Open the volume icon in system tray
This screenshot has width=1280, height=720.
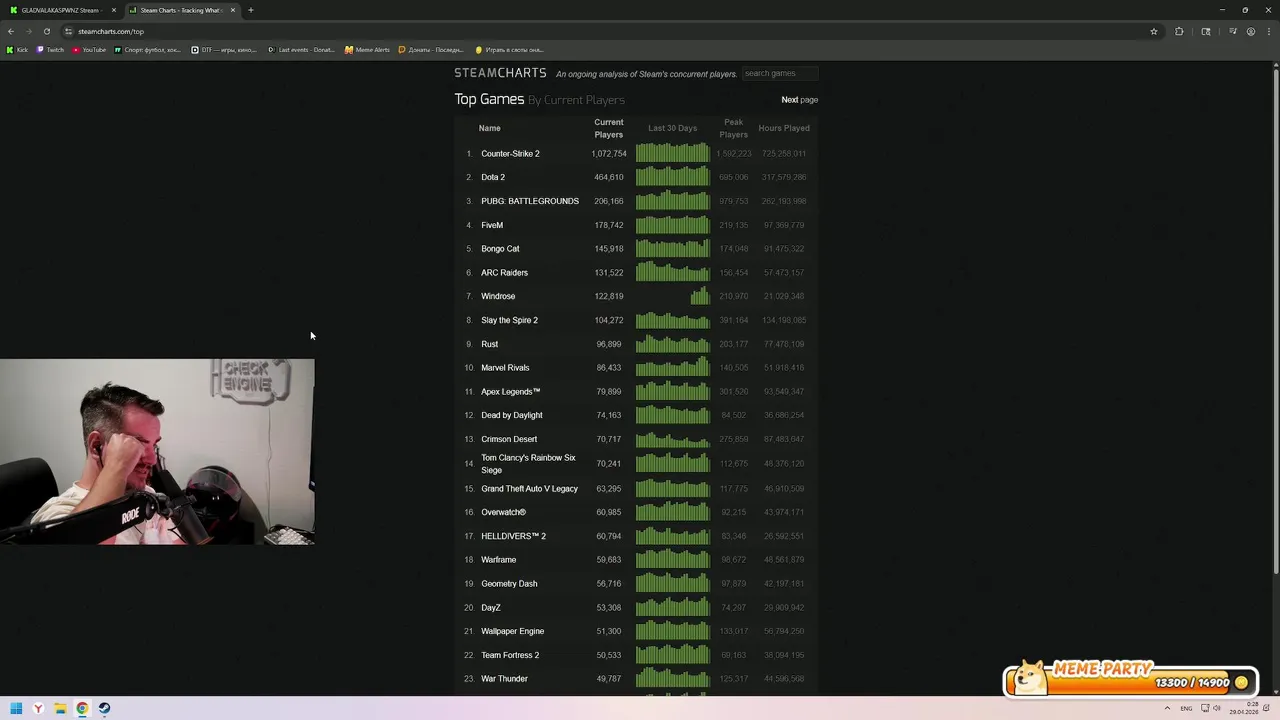(1217, 708)
